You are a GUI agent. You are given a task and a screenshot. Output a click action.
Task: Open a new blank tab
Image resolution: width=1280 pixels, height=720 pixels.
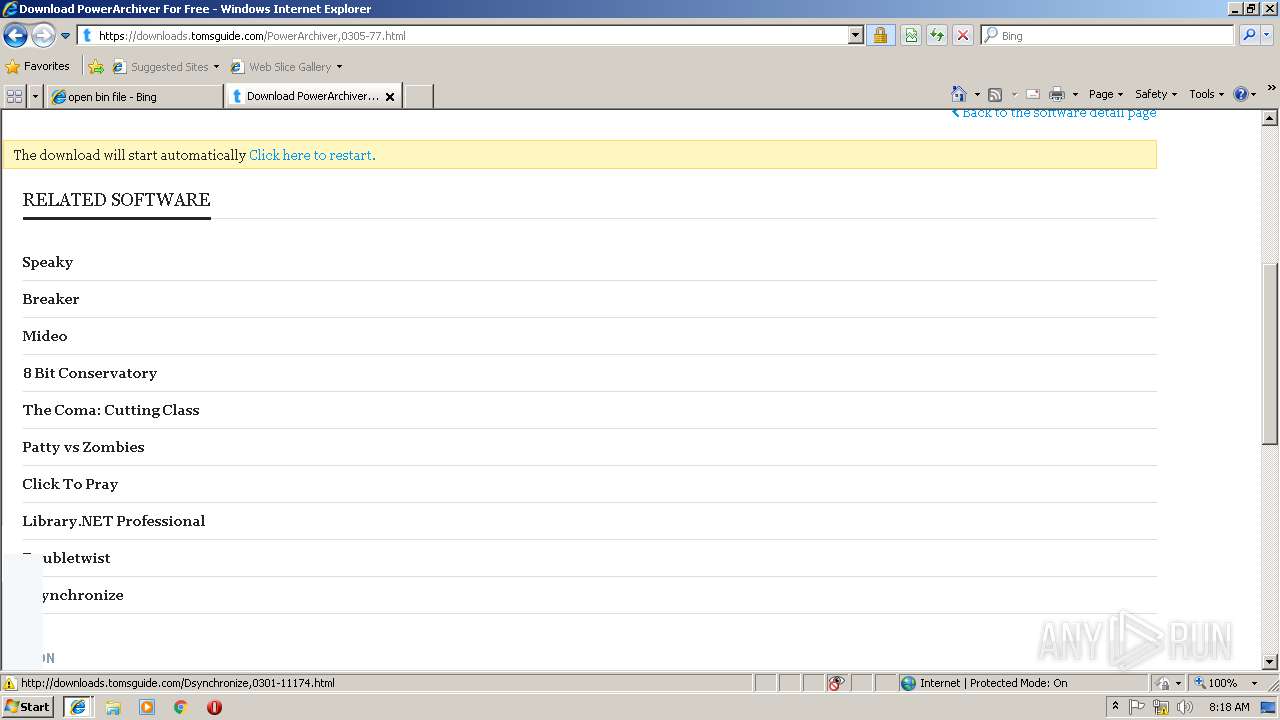point(418,96)
